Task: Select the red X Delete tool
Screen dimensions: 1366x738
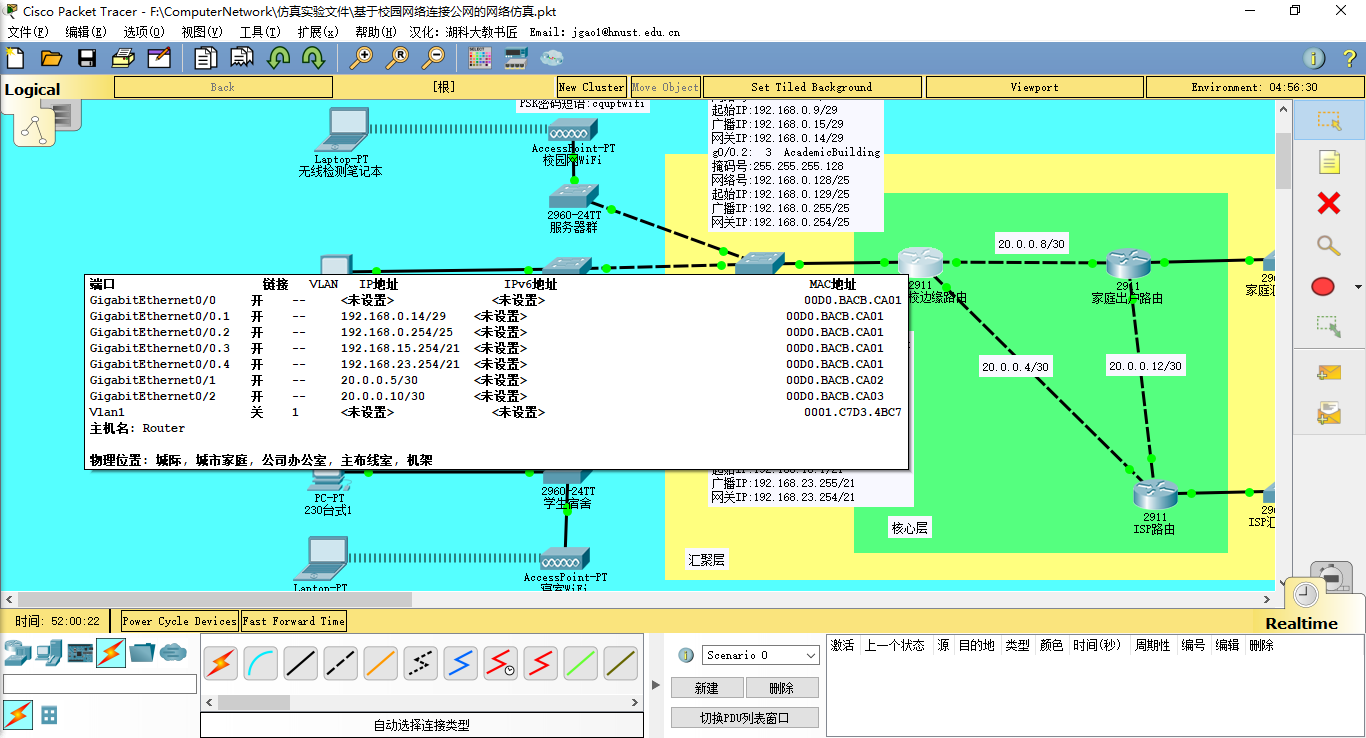Action: point(1328,204)
